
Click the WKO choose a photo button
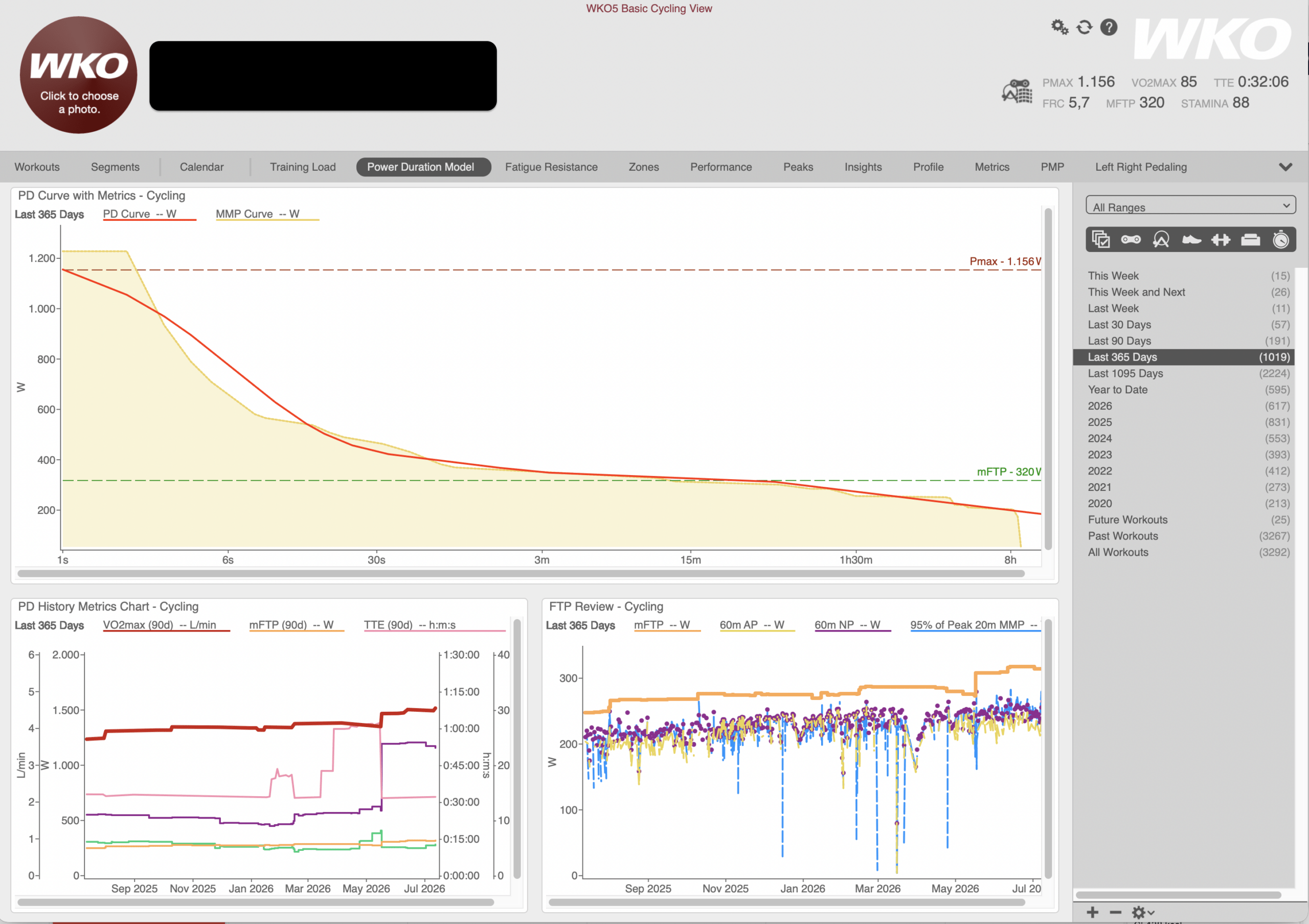point(79,75)
